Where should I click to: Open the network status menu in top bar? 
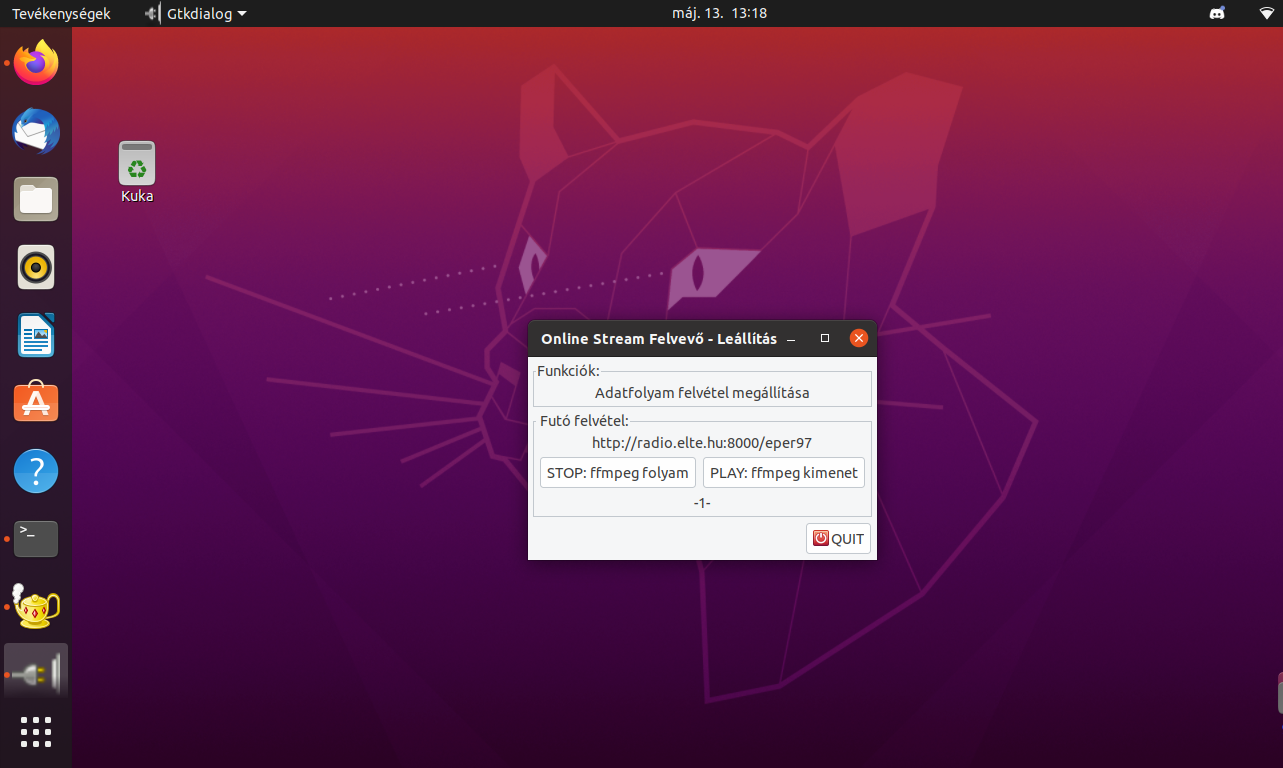(1267, 14)
